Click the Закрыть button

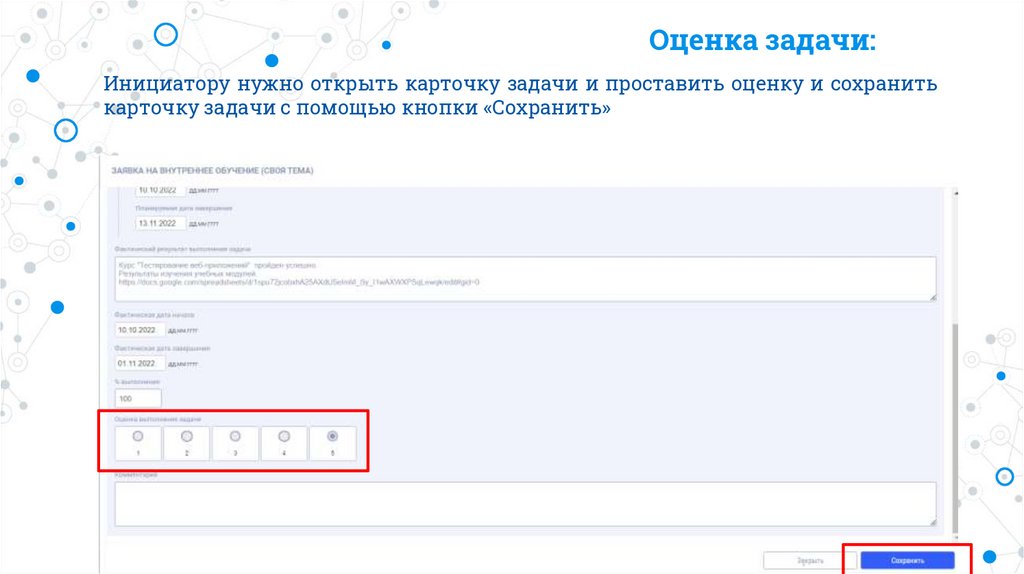pyautogui.click(x=810, y=560)
